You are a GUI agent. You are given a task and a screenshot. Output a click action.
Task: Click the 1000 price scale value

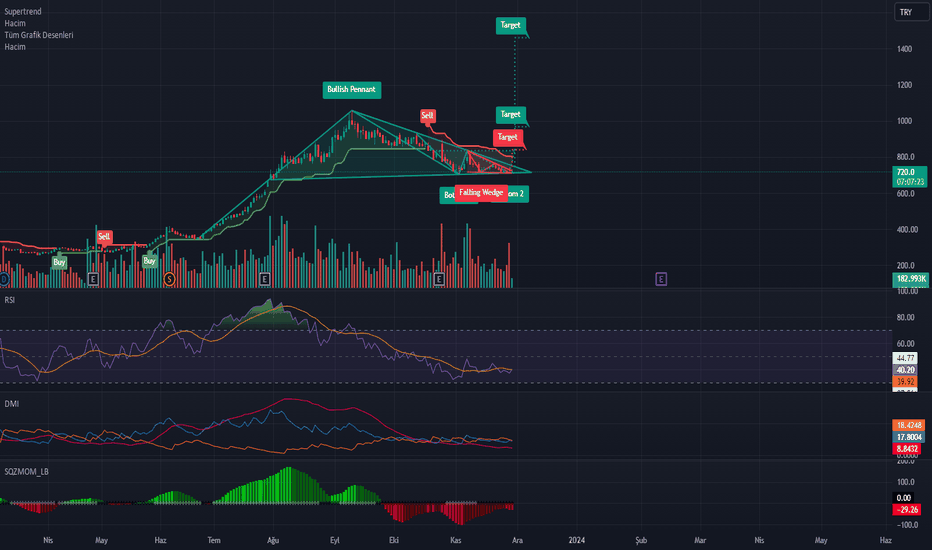pyautogui.click(x=904, y=121)
